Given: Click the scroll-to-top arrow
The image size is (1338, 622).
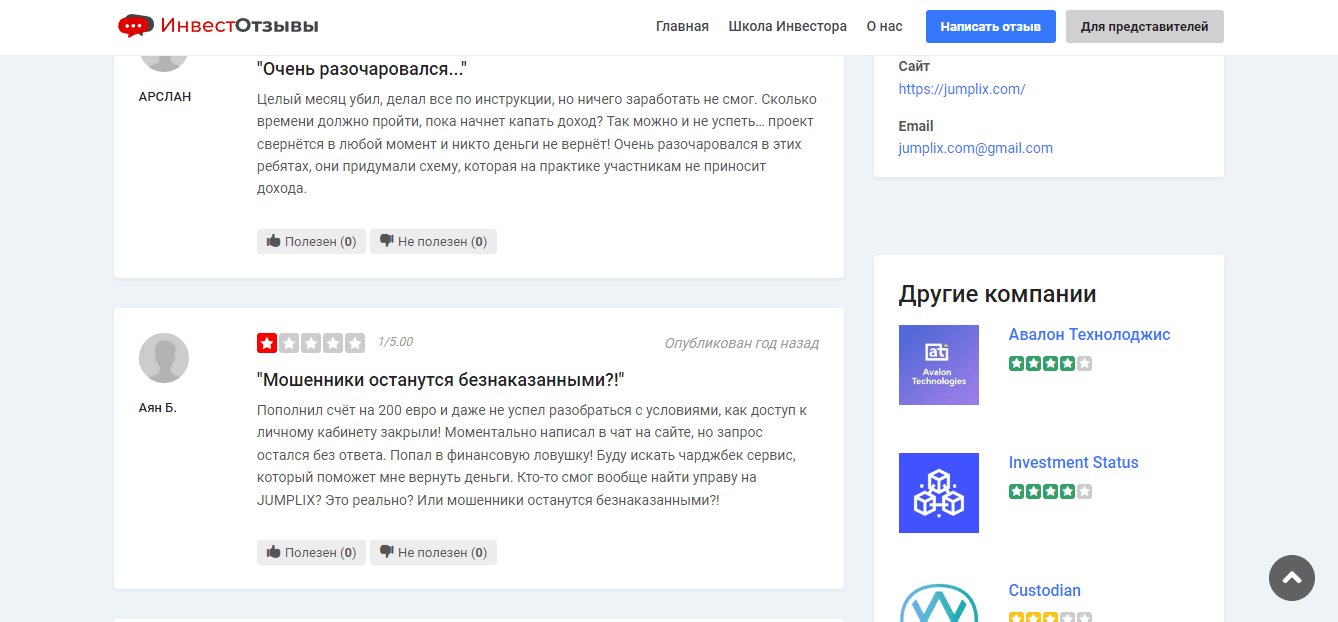Looking at the screenshot, I should (1291, 578).
